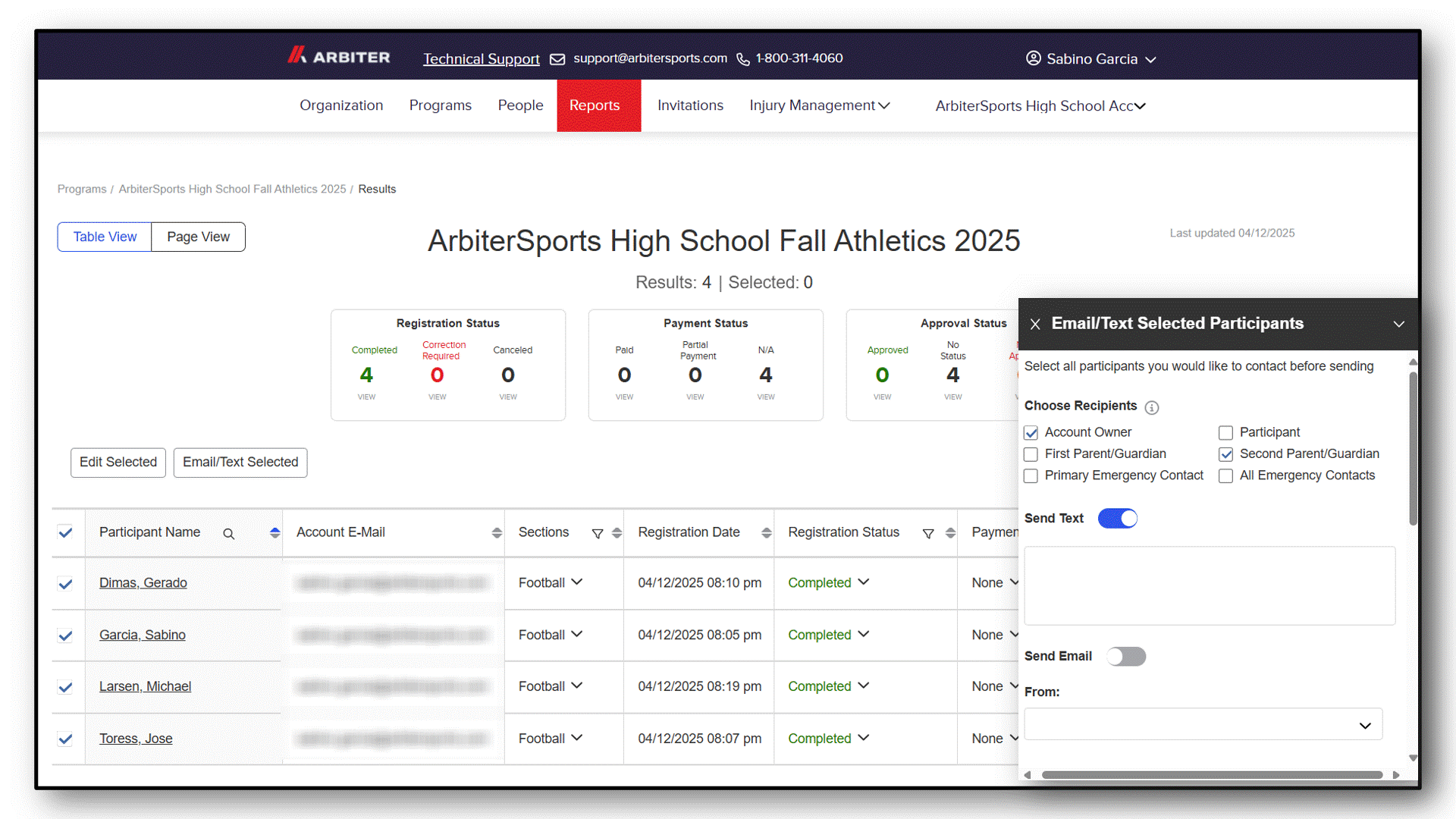Check the All Emergency Contacts checkbox
This screenshot has width=1456, height=819.
1225,476
